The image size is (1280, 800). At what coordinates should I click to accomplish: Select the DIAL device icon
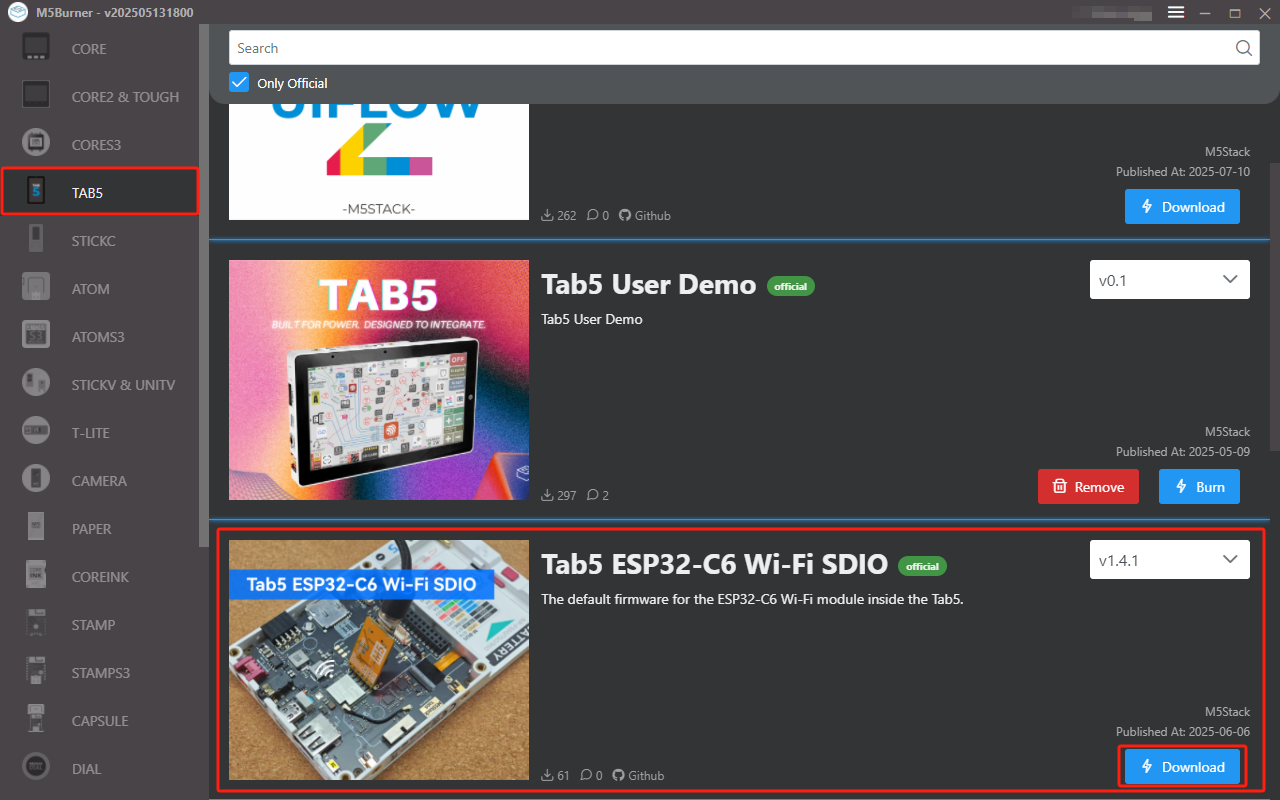click(x=36, y=768)
